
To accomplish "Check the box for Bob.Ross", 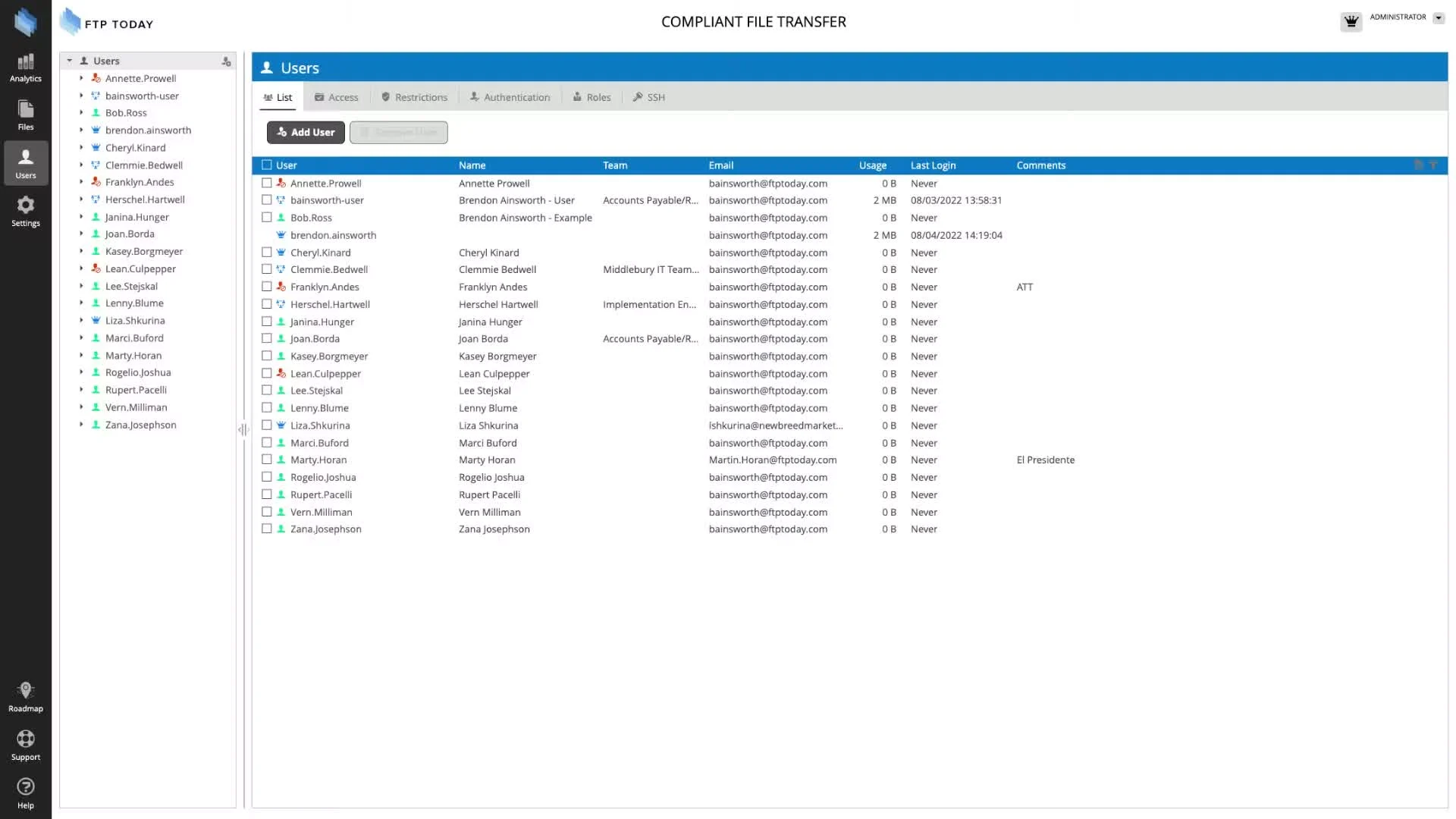I will (x=267, y=218).
